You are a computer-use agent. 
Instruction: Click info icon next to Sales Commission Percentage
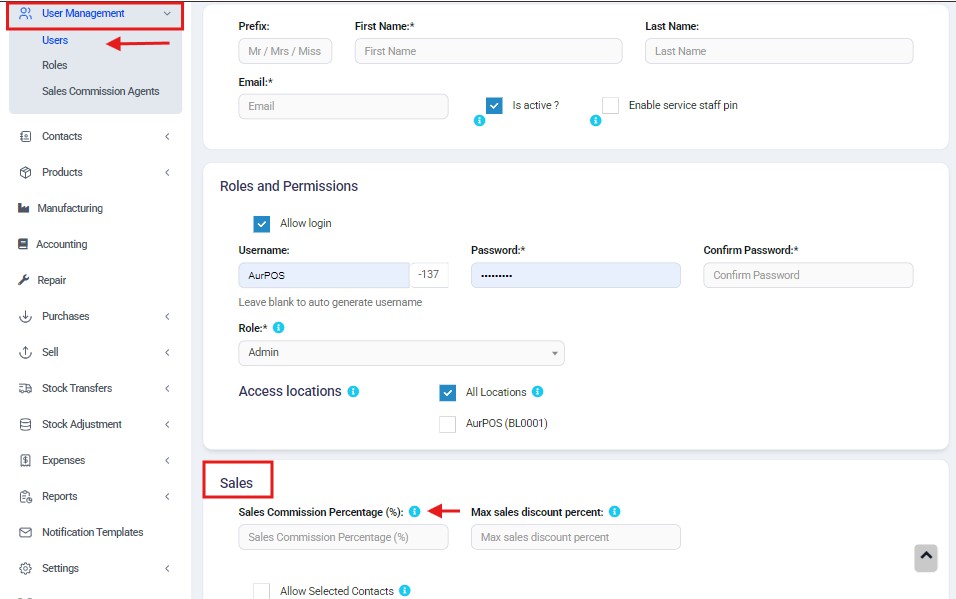[x=415, y=511]
